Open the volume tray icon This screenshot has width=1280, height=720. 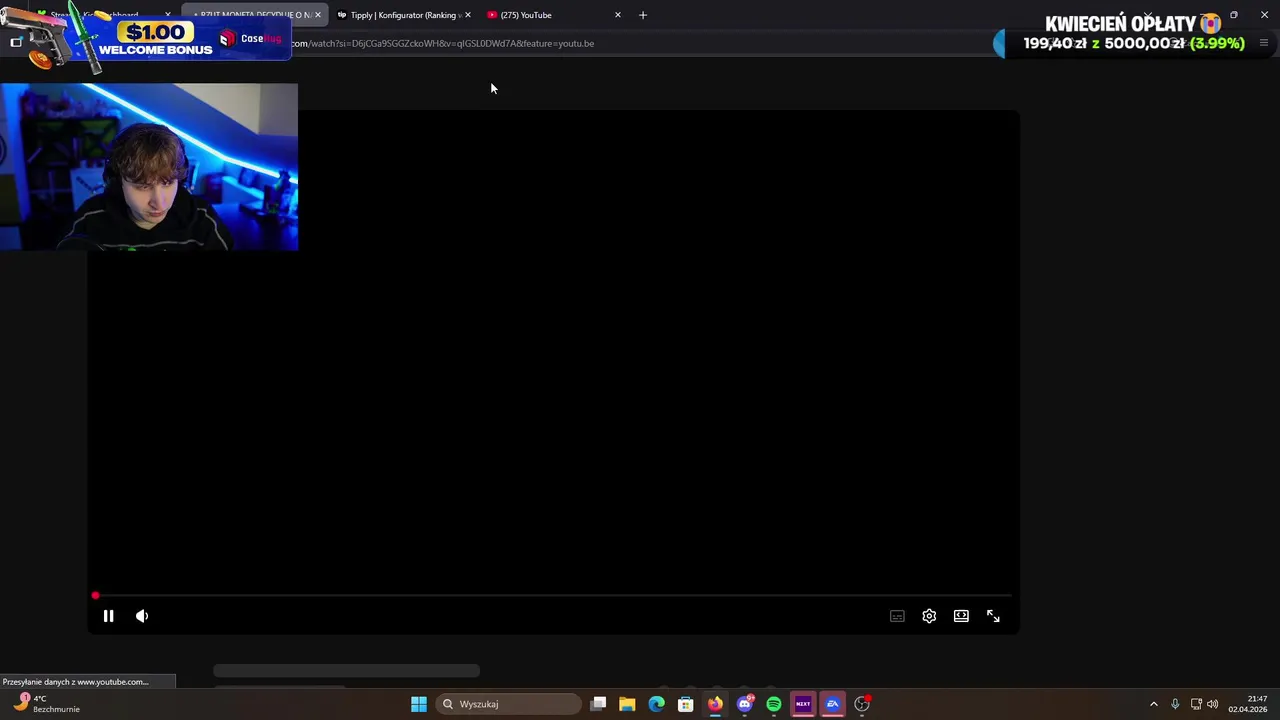click(1213, 704)
